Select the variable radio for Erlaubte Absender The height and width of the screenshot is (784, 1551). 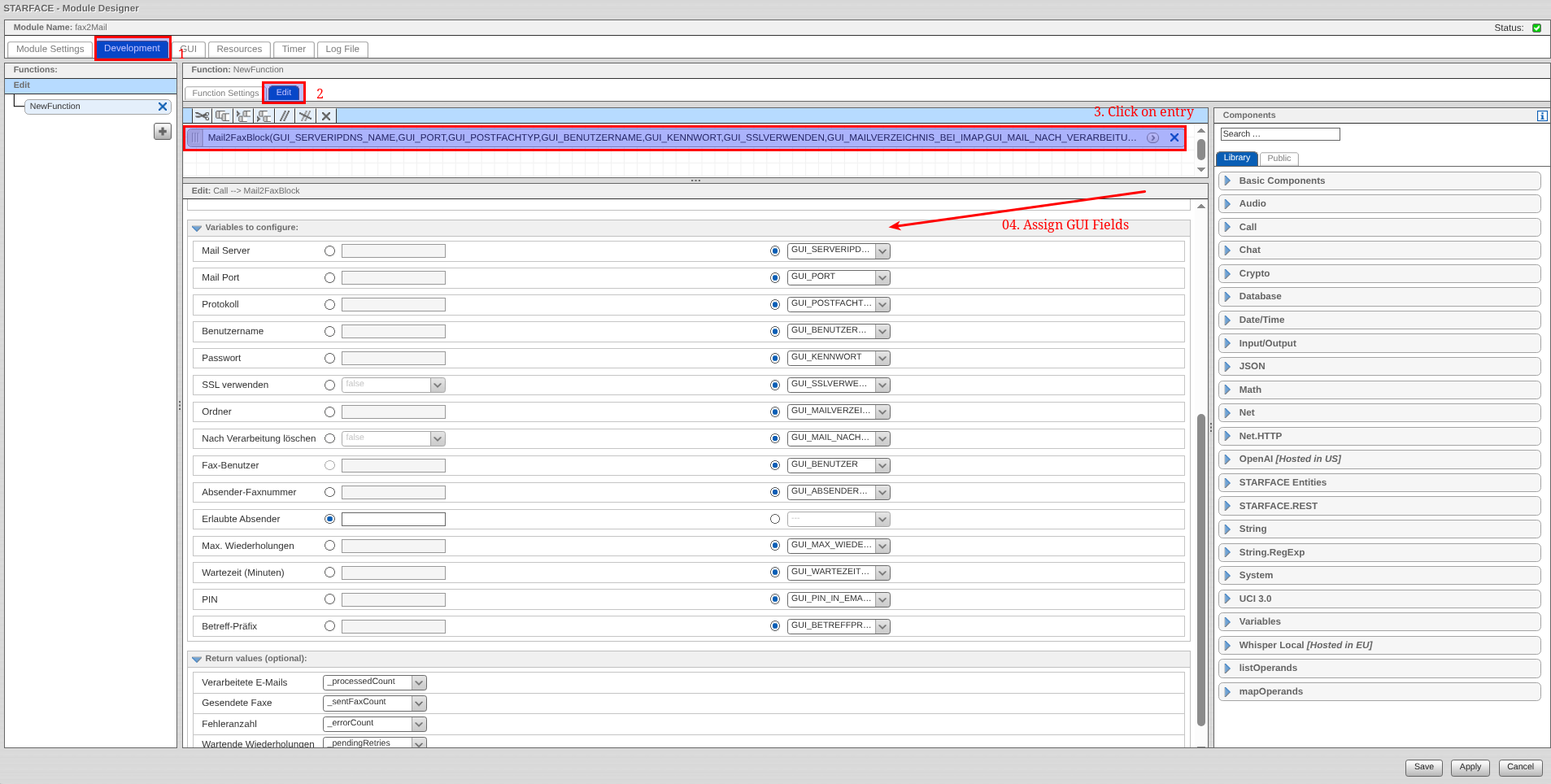tap(775, 520)
